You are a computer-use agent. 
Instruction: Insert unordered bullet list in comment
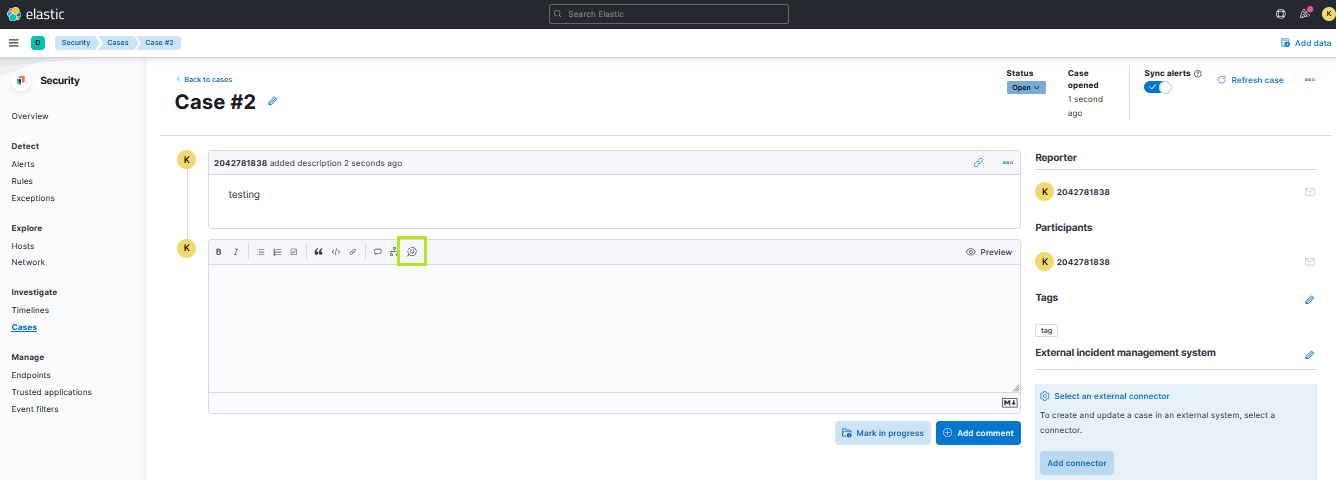[261, 252]
